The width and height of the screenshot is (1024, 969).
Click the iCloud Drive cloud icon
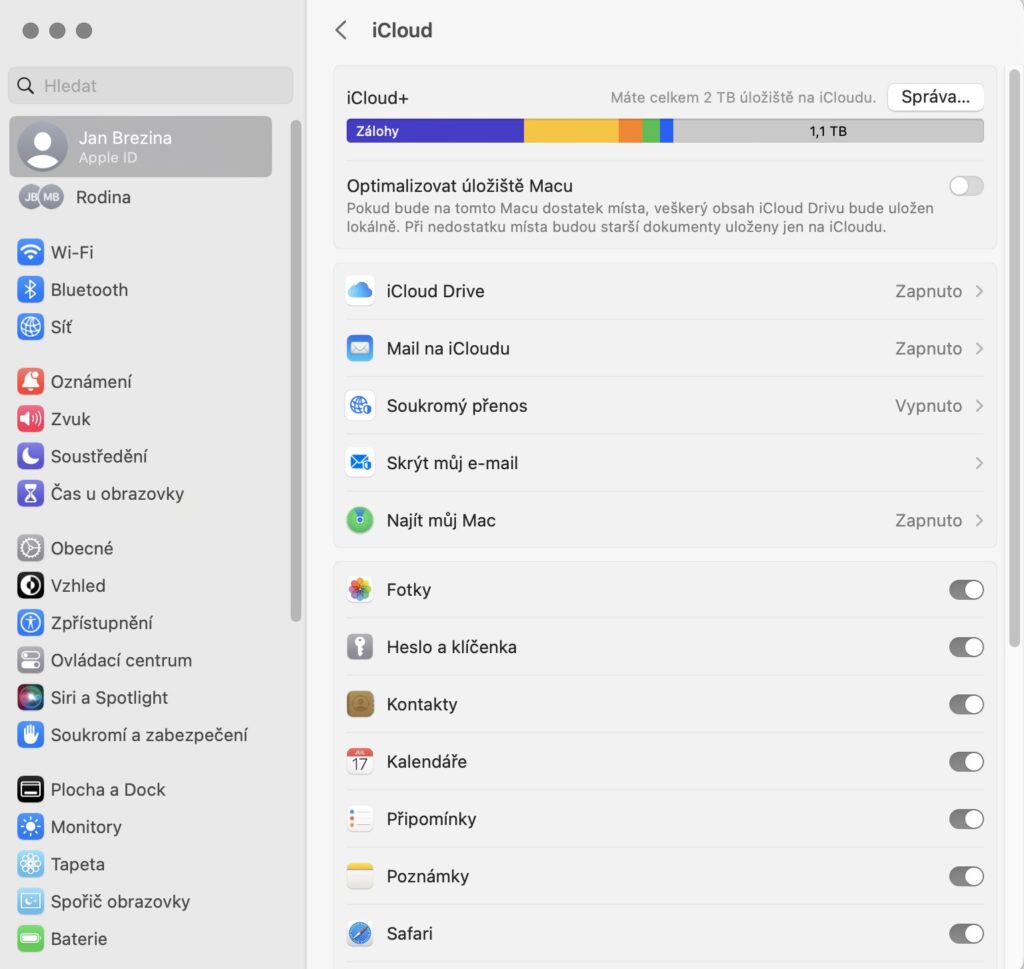pos(360,291)
